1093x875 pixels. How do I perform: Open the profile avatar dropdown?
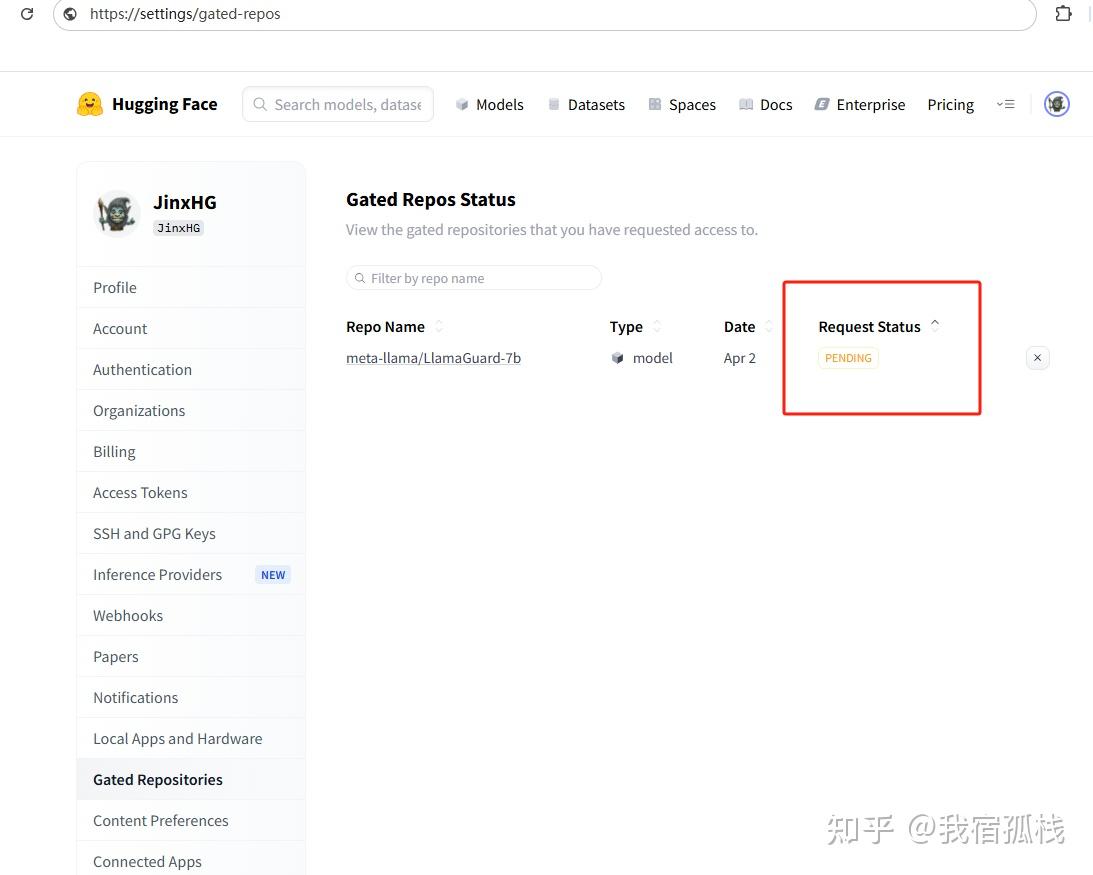point(1056,103)
